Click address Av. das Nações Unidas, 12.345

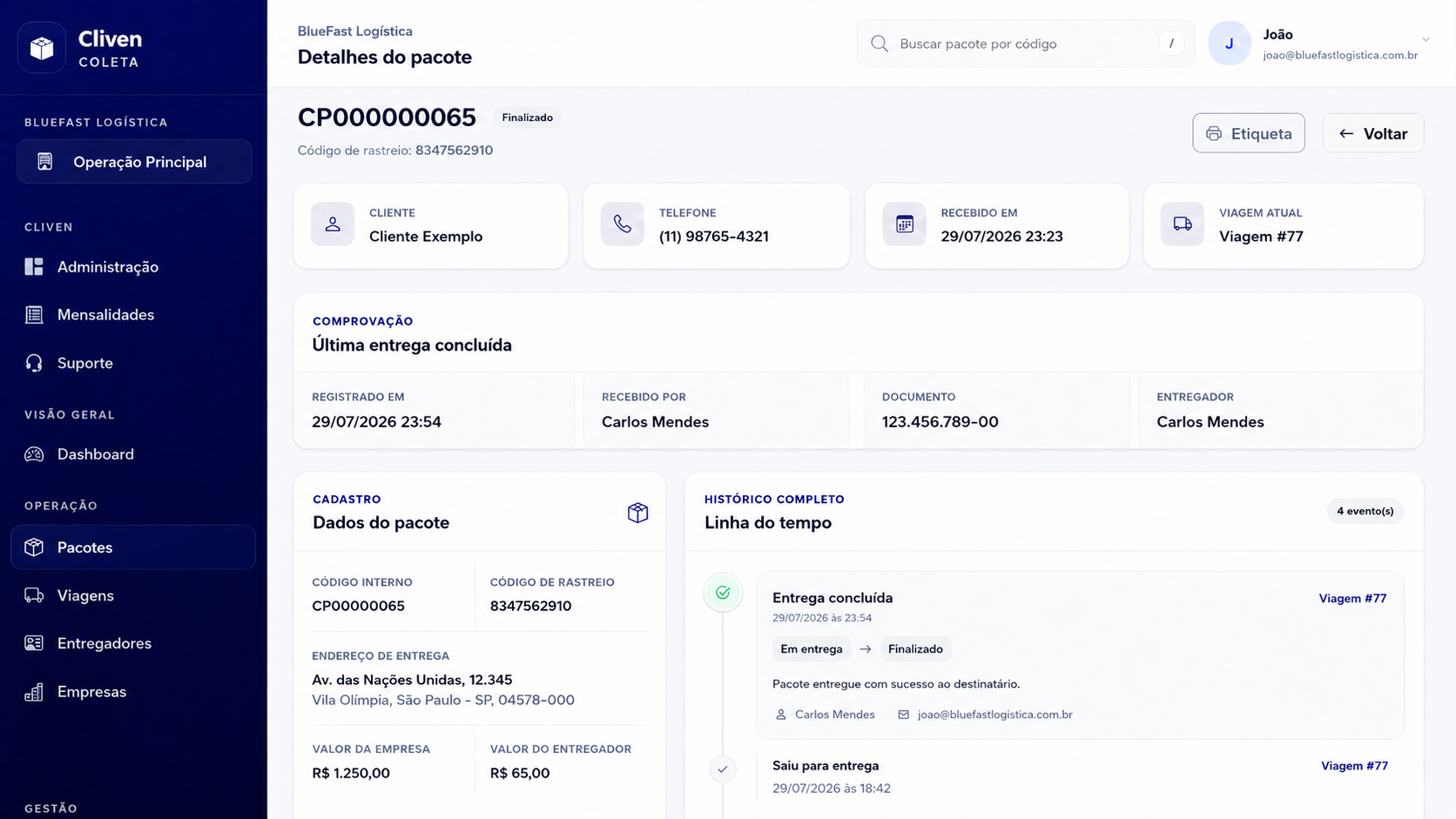pyautogui.click(x=412, y=680)
